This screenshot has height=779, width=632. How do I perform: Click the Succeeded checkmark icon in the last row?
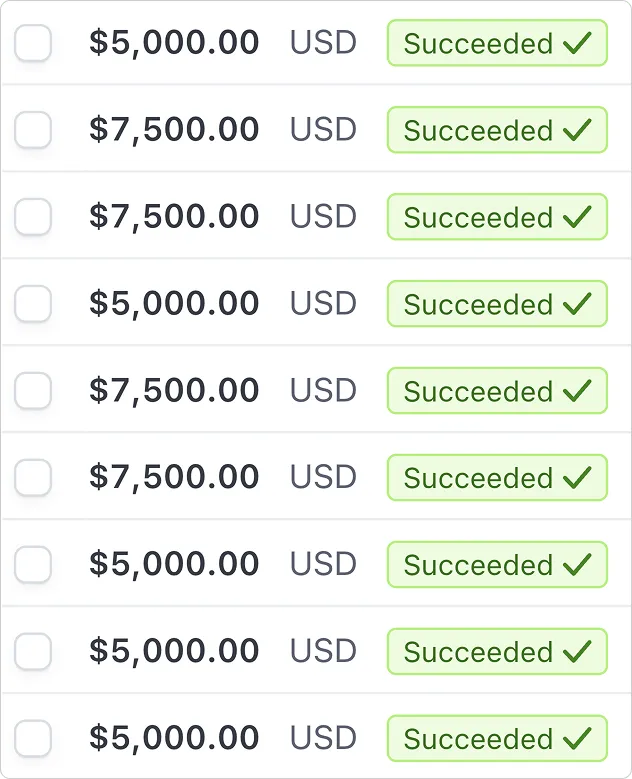pyautogui.click(x=577, y=739)
